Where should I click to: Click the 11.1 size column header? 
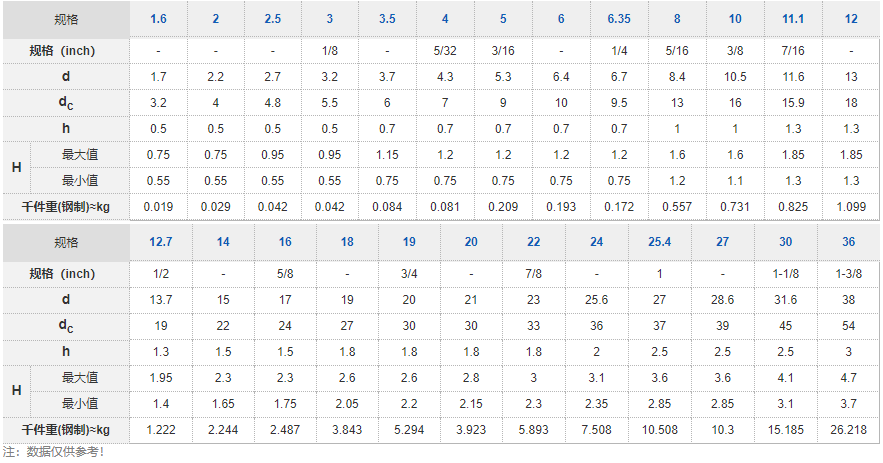point(793,19)
